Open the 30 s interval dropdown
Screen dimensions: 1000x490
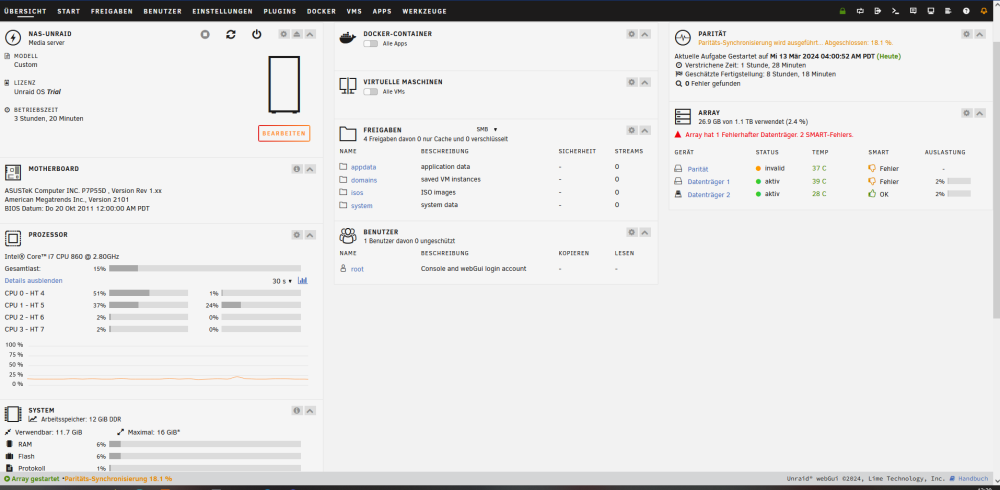point(282,281)
